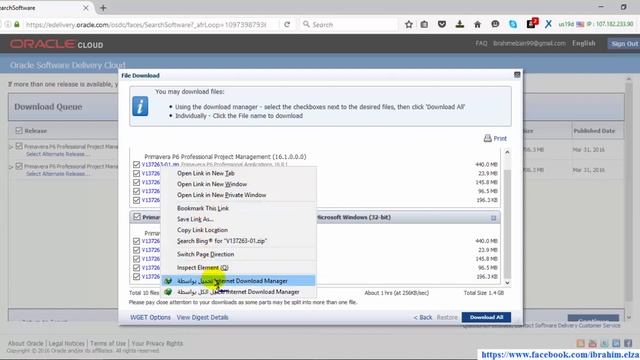Image resolution: width=640 pixels, height=360 pixels.
Task: Click the US flag icon in toolbar
Action: pos(580,24)
